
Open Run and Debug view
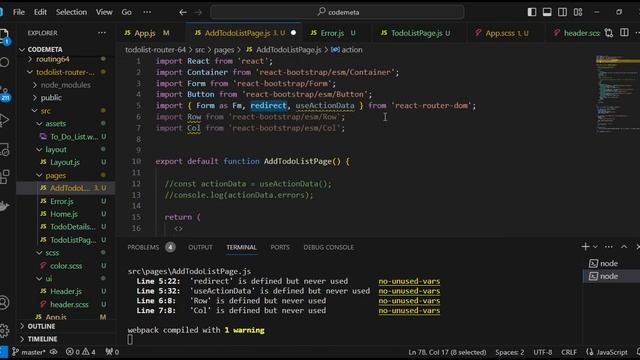coord(4,120)
